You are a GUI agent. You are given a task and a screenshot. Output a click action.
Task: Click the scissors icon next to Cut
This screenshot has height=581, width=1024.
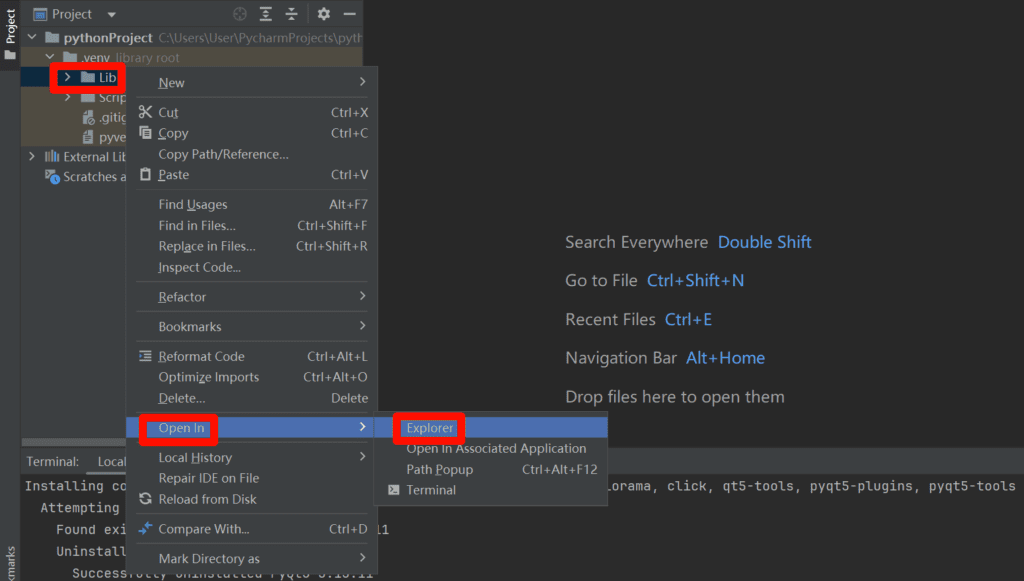point(145,112)
